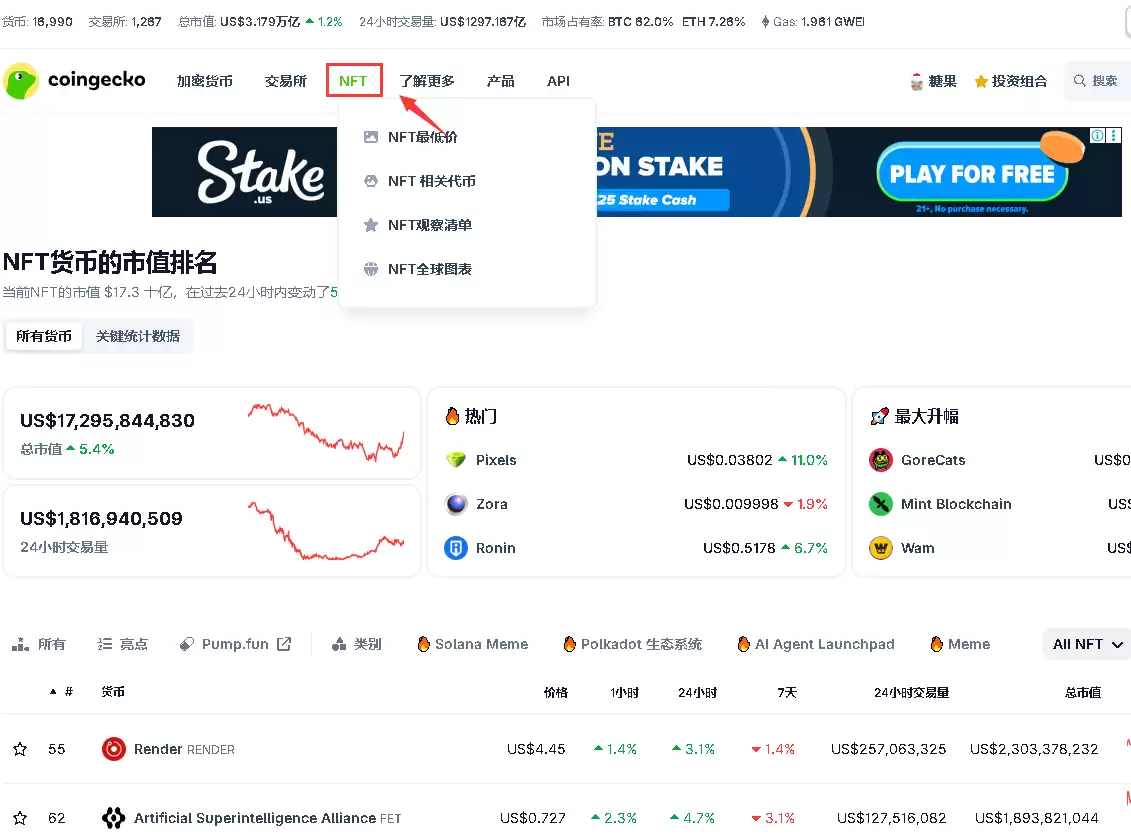This screenshot has width=1131, height=836.
Task: Click the Render coin logo in the table
Action: 113,749
